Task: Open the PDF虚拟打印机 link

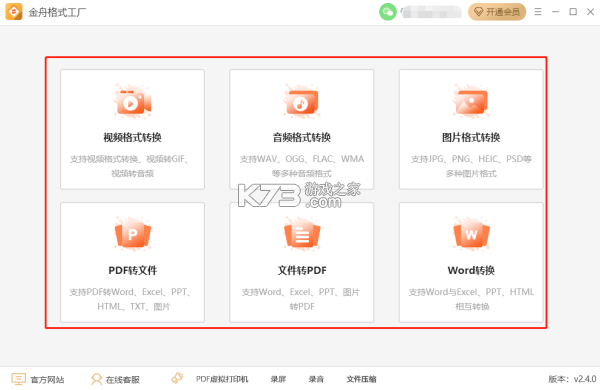Action: [x=222, y=379]
